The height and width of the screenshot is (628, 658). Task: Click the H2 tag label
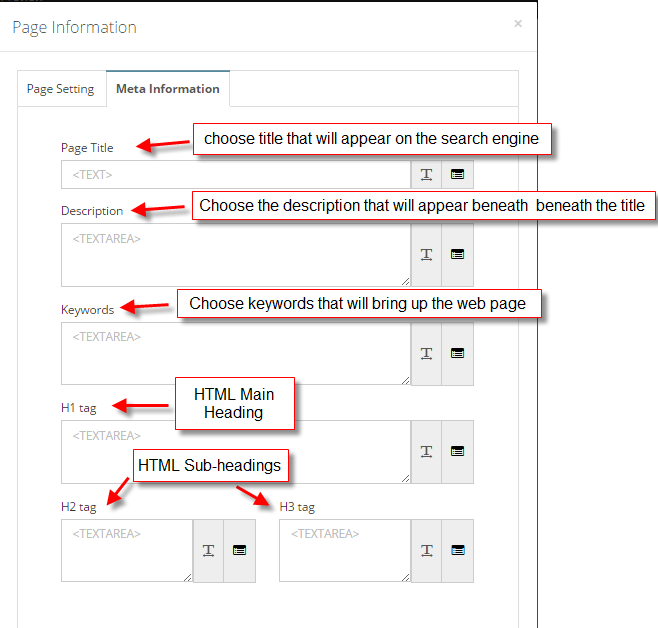(x=79, y=507)
